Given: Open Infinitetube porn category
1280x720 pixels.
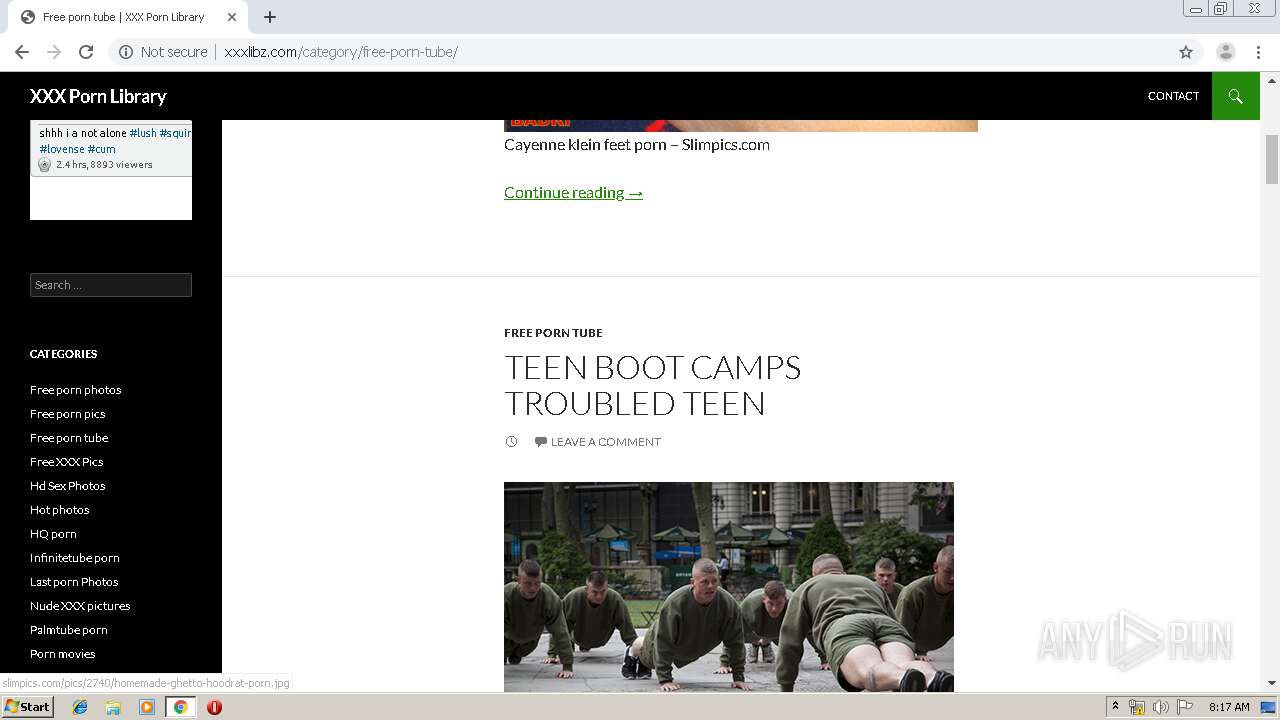Looking at the screenshot, I should click(x=74, y=558).
